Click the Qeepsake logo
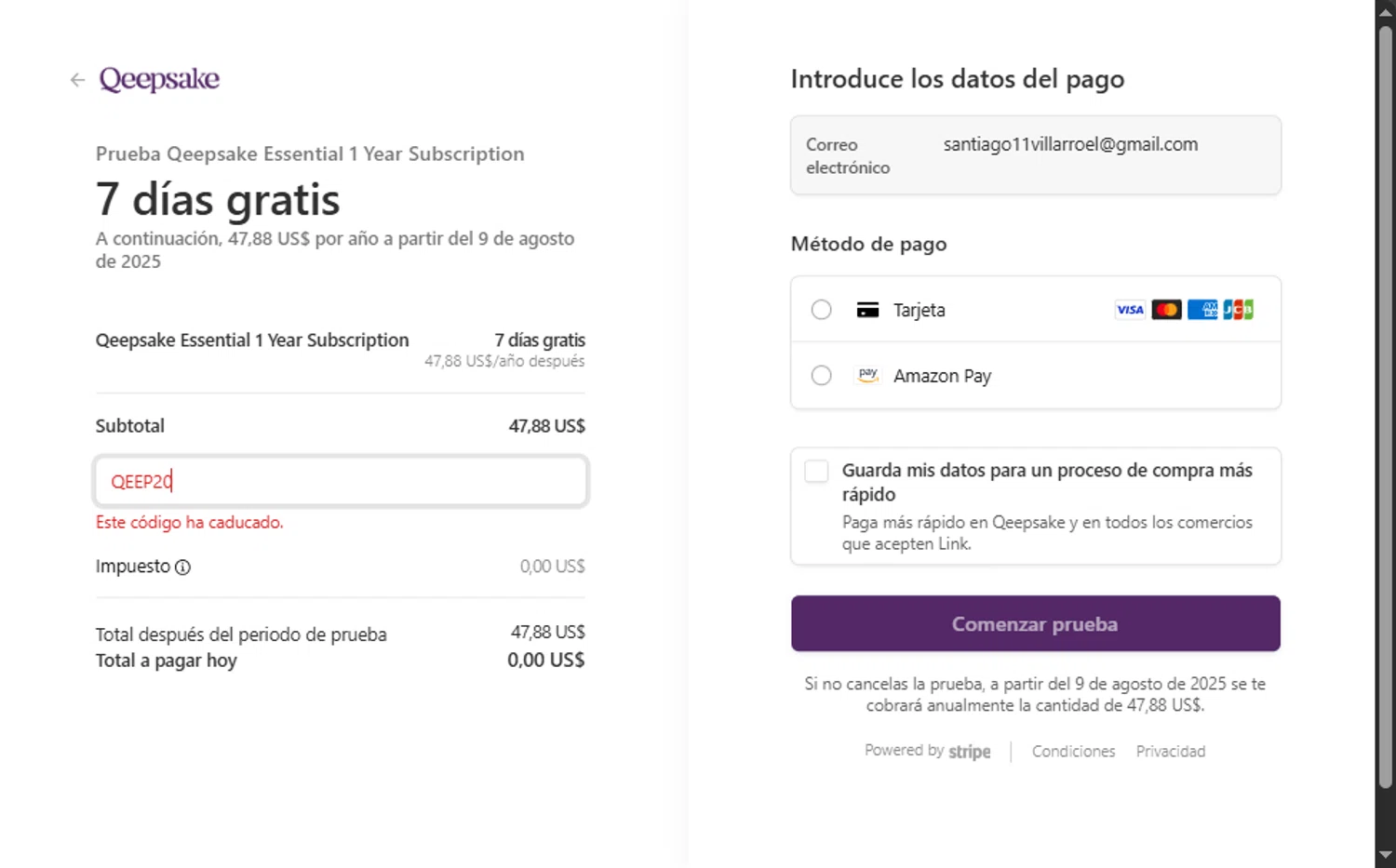Viewport: 1396px width, 868px height. pos(159,79)
